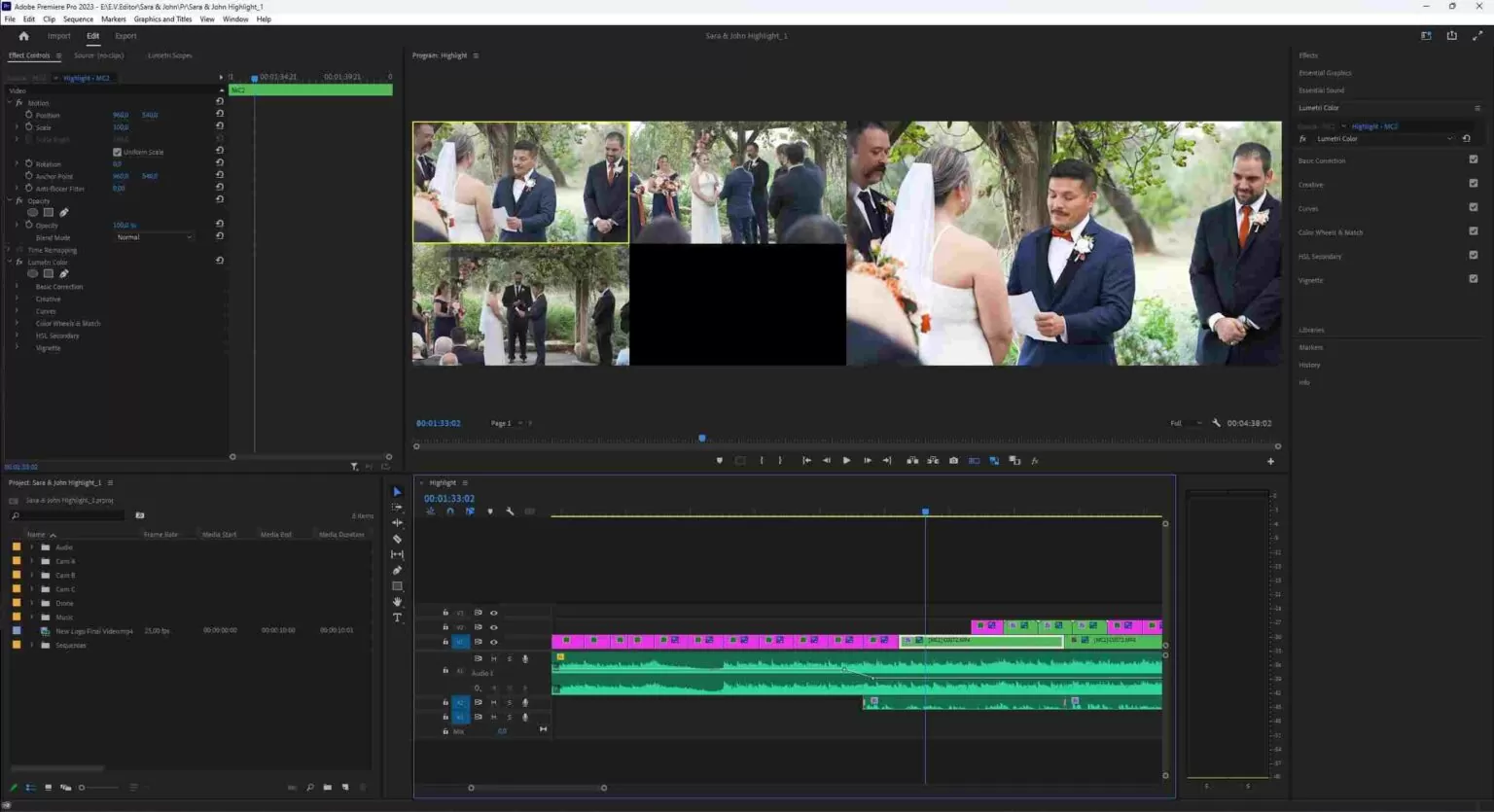Select the Hand tool

(397, 601)
